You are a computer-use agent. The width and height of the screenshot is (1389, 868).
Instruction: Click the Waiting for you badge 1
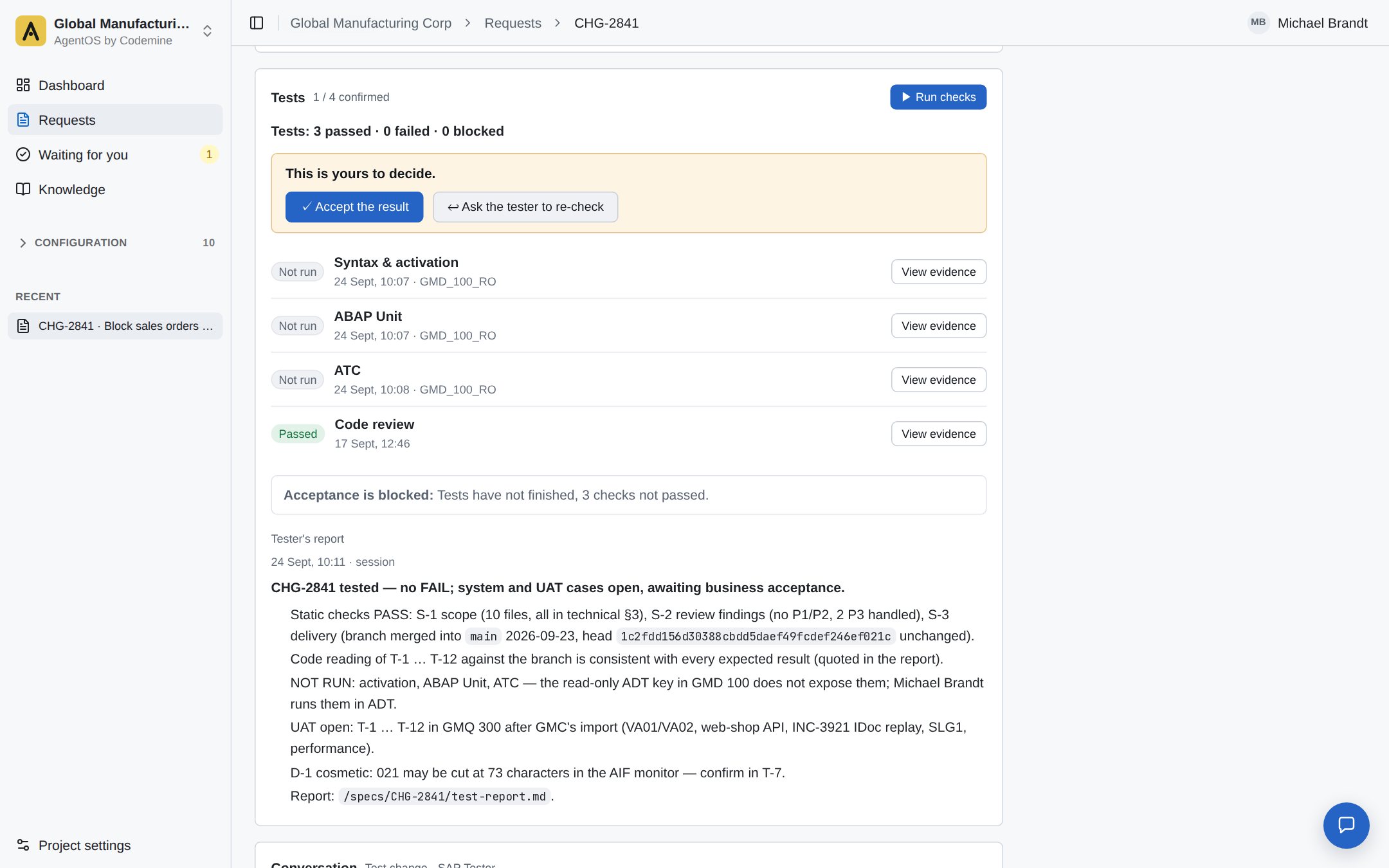click(209, 154)
